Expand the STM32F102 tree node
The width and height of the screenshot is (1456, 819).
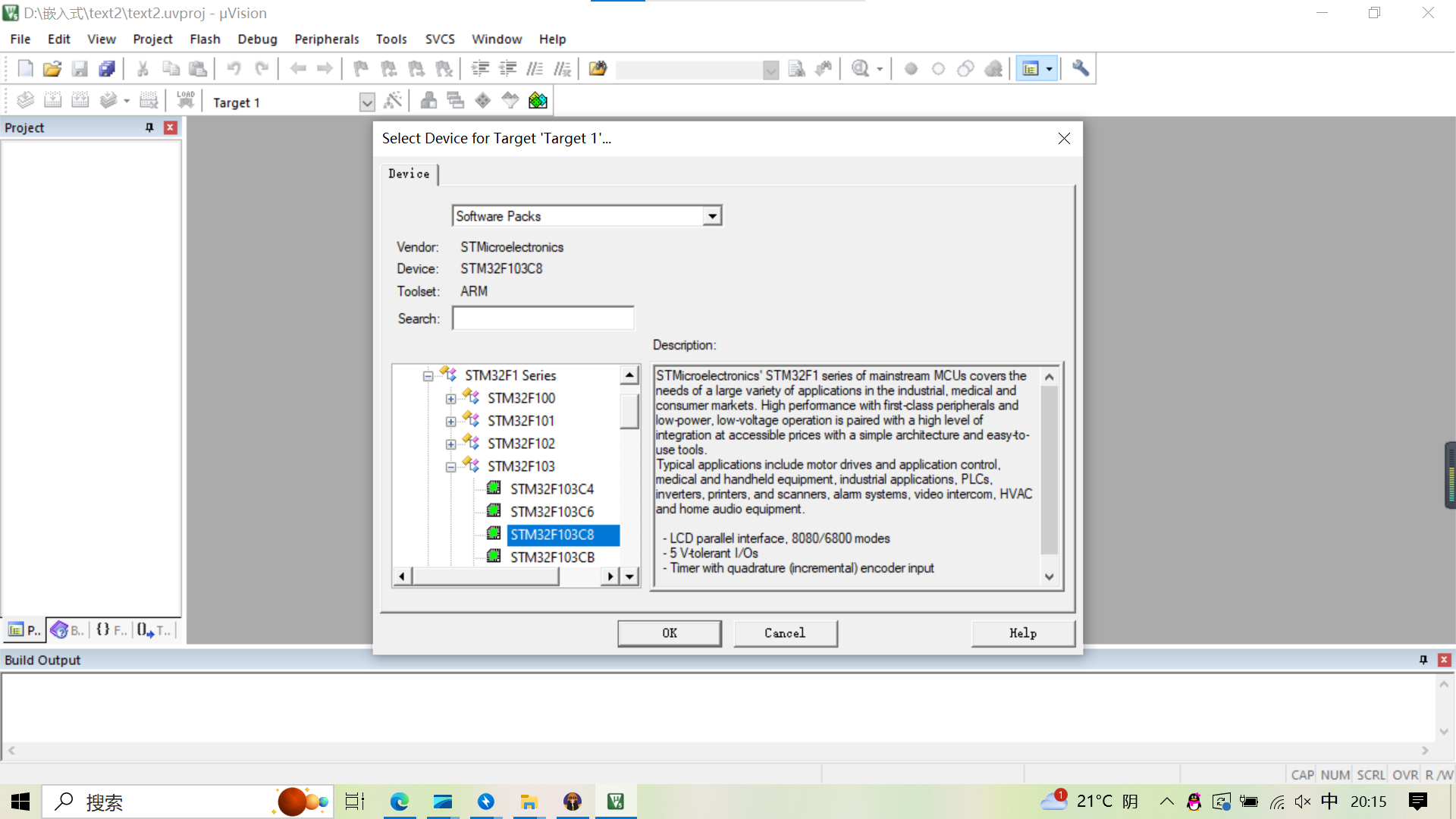pyautogui.click(x=450, y=444)
